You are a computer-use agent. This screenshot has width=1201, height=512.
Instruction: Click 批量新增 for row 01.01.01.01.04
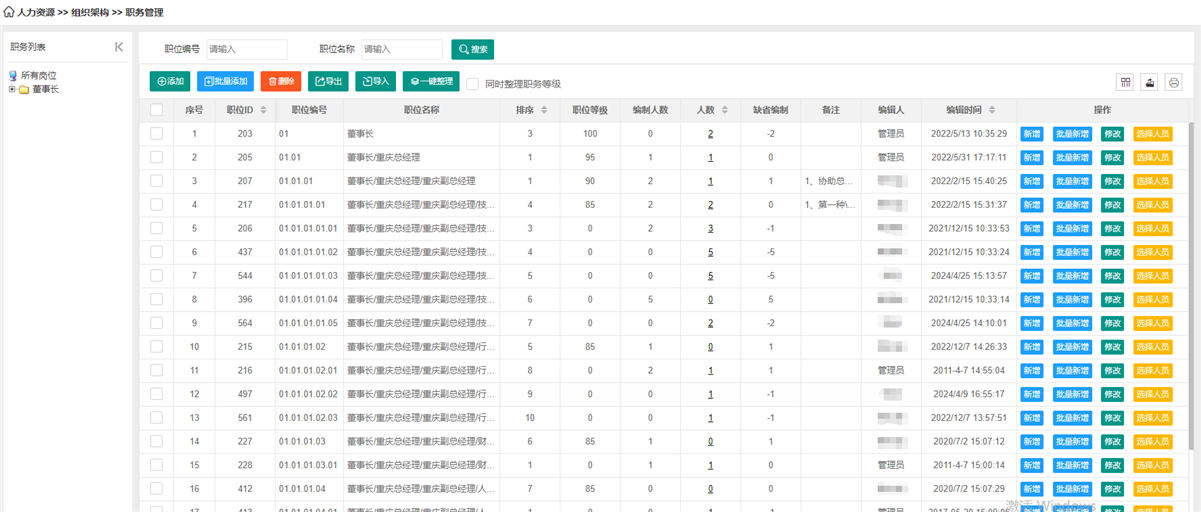[x=1072, y=299]
